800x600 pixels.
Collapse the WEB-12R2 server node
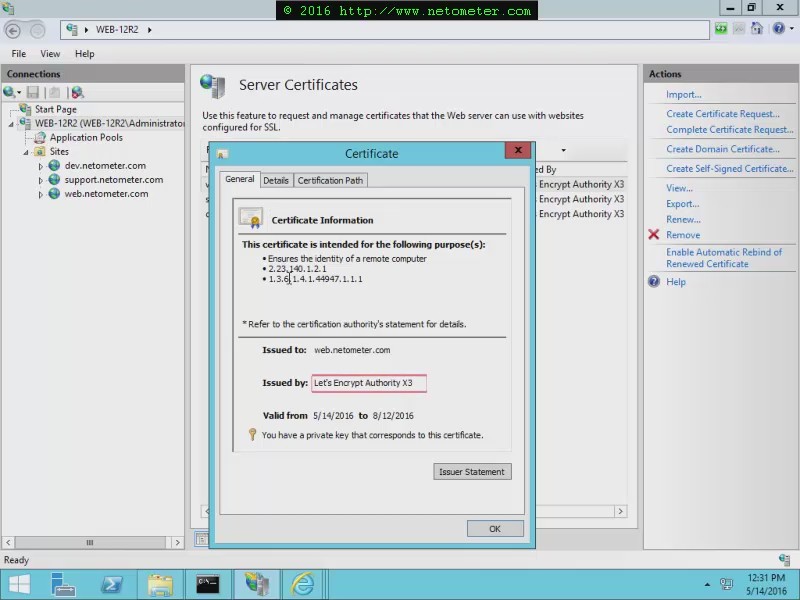pyautogui.click(x=11, y=124)
